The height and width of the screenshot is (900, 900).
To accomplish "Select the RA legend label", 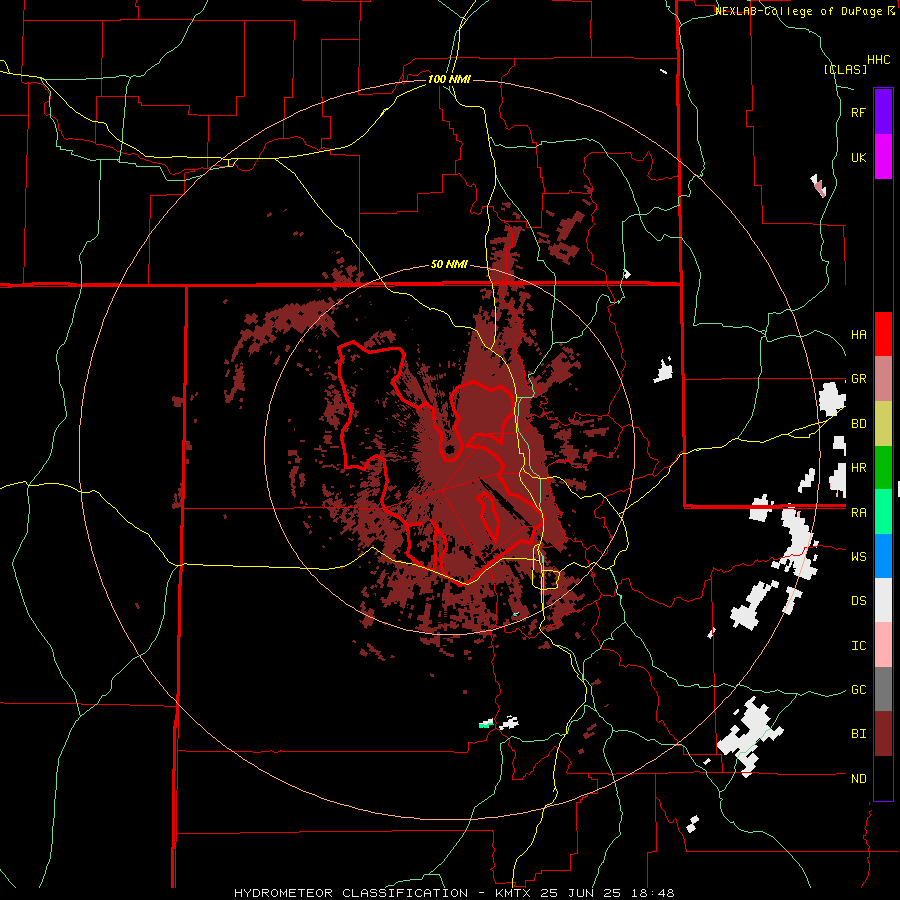I will click(858, 513).
